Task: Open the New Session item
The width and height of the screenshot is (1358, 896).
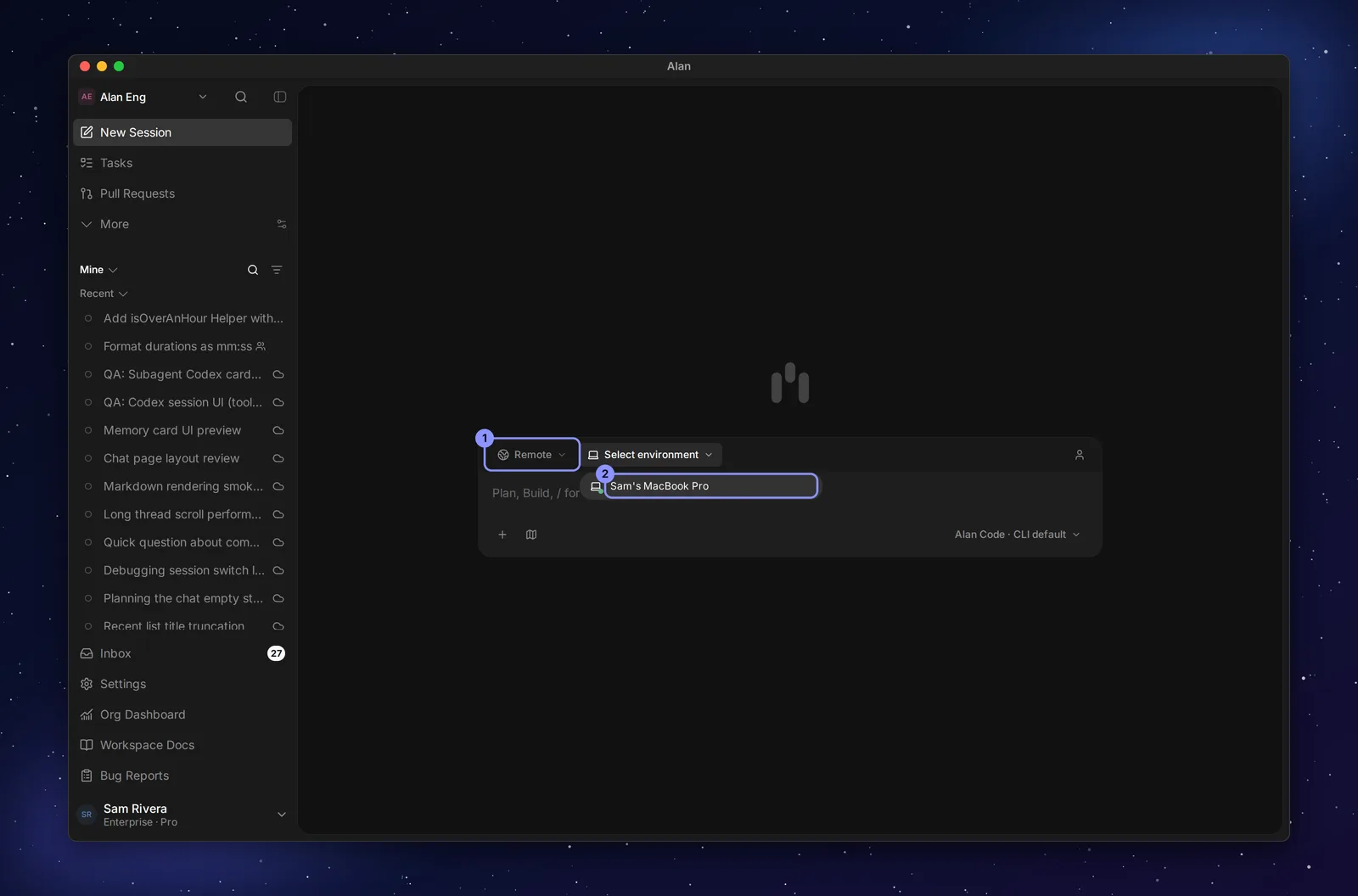Action: pos(182,132)
